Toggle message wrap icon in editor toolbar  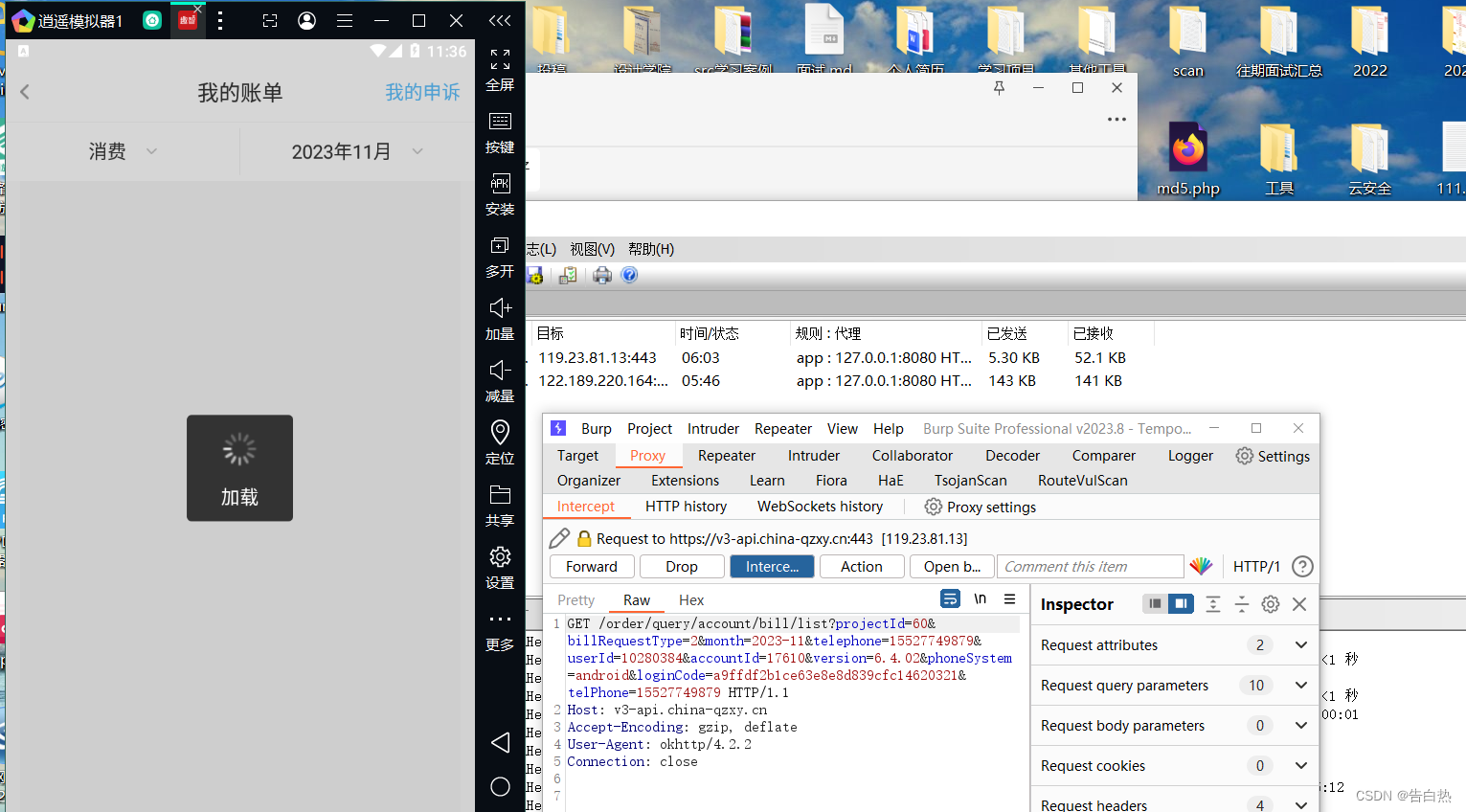[950, 598]
